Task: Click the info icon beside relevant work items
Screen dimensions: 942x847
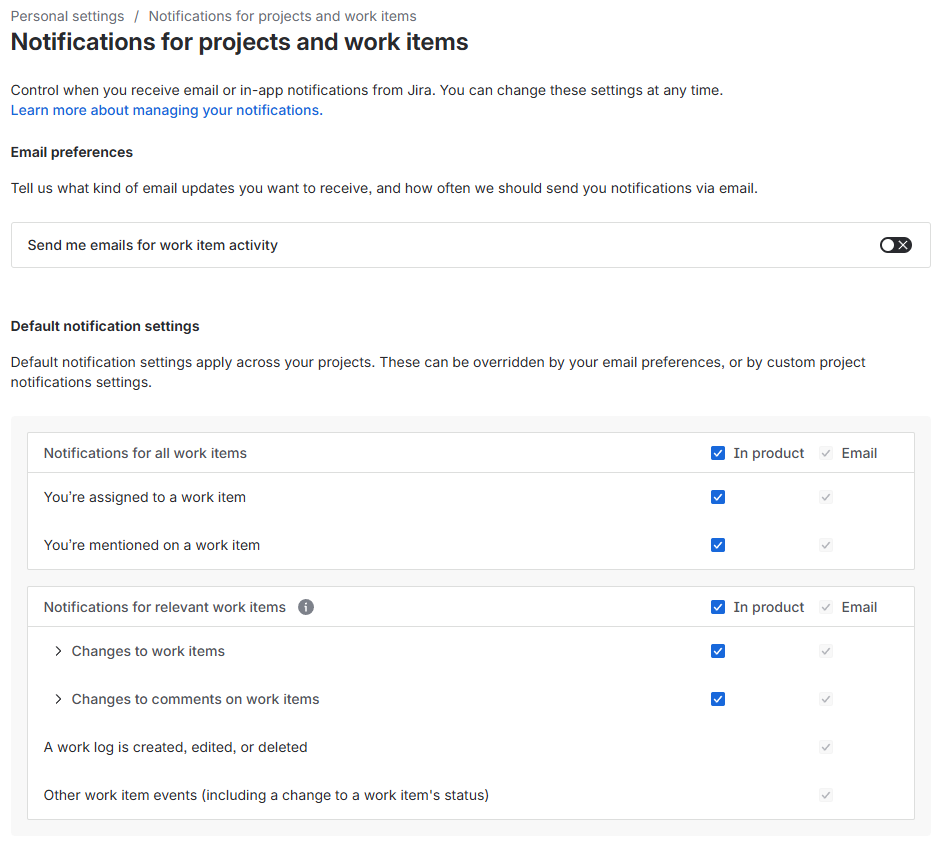Action: point(306,607)
